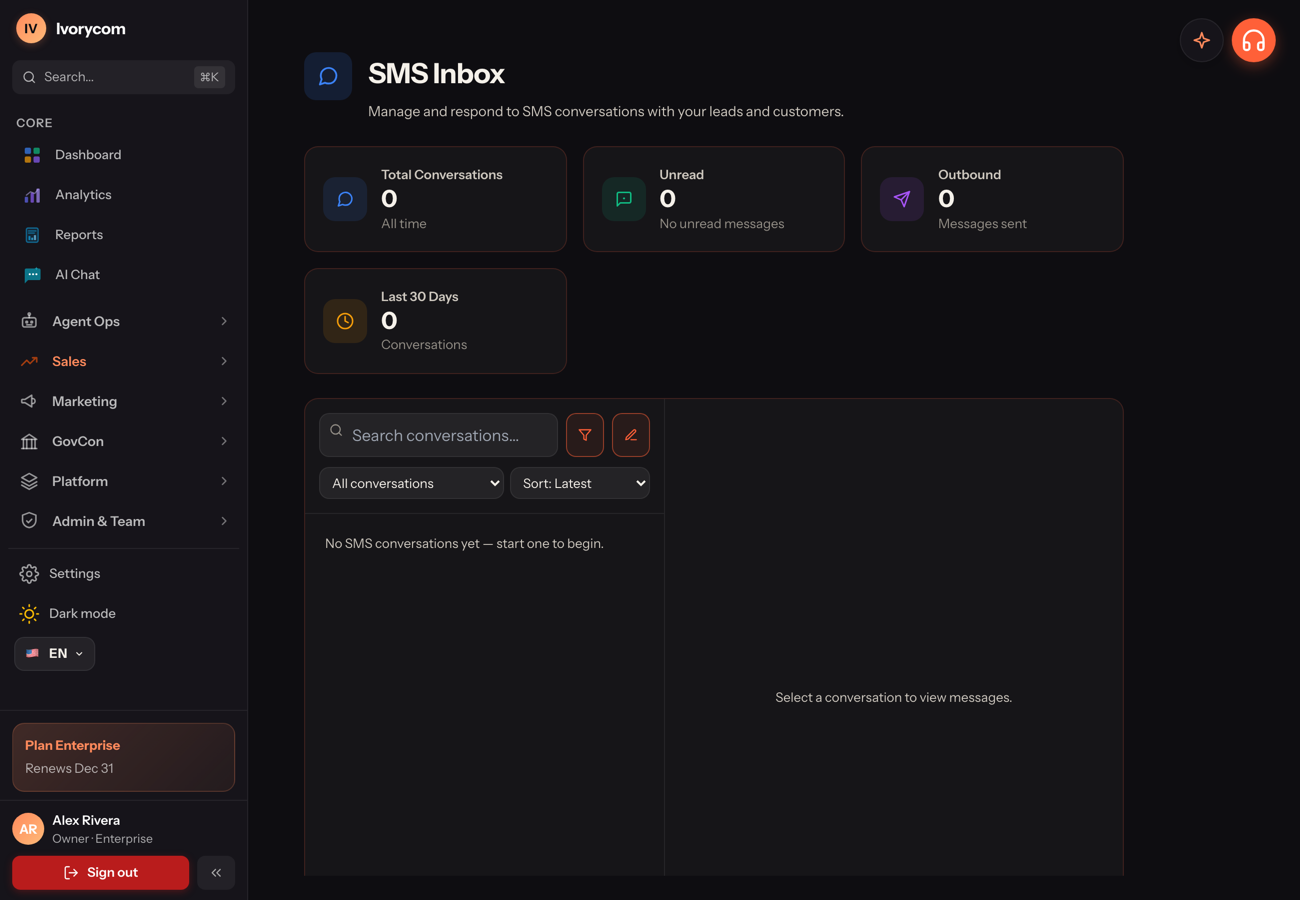Click the SMS Inbox header chat icon
This screenshot has height=900, width=1300.
pos(328,76)
